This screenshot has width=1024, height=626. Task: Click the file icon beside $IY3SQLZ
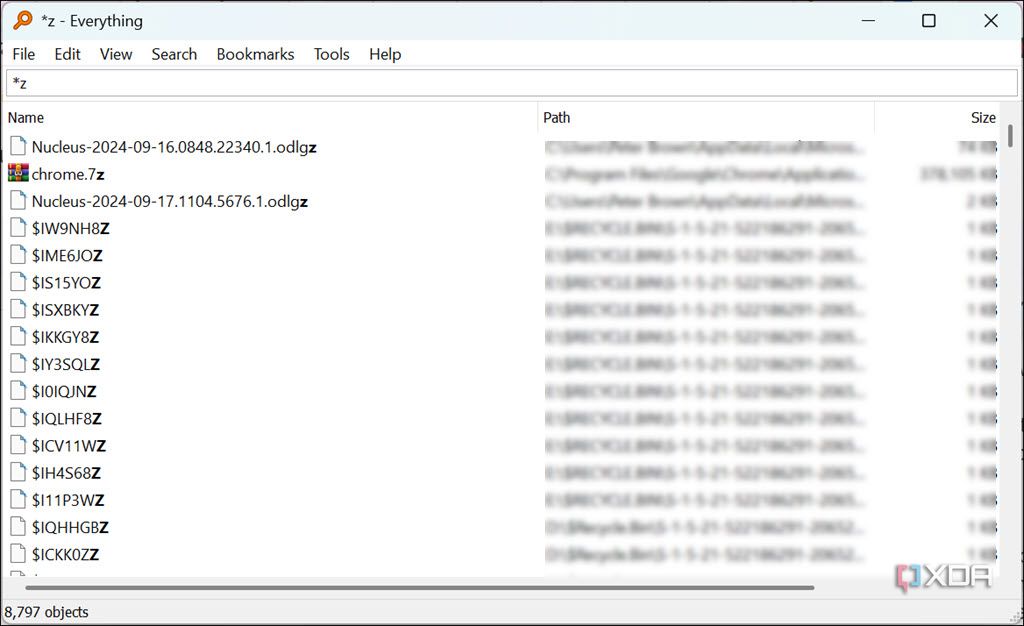(18, 364)
